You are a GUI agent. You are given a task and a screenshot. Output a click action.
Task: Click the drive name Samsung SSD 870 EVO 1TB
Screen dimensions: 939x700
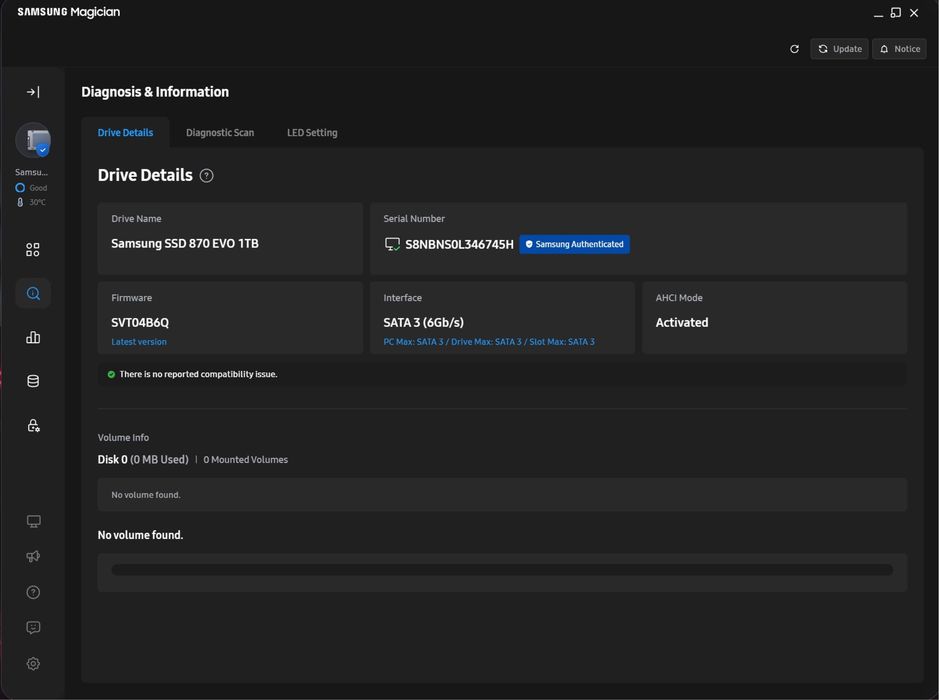(x=184, y=244)
